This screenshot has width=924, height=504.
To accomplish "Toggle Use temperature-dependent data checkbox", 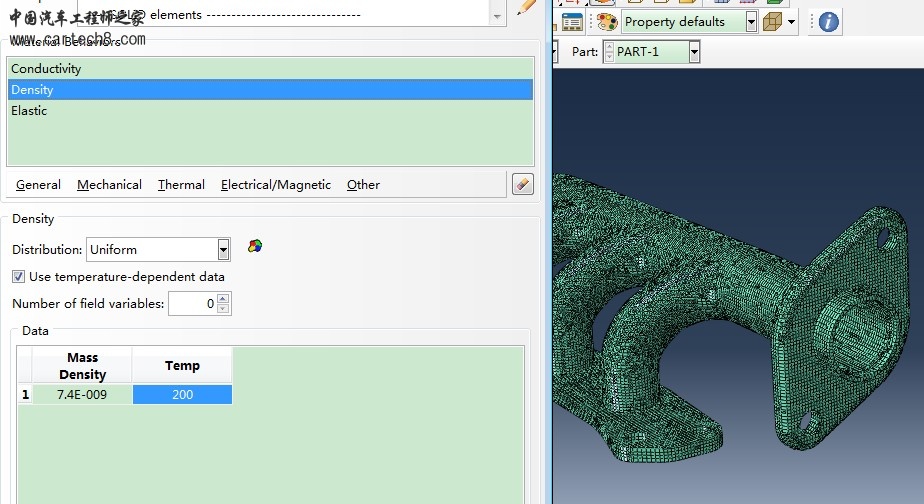I will point(19,277).
